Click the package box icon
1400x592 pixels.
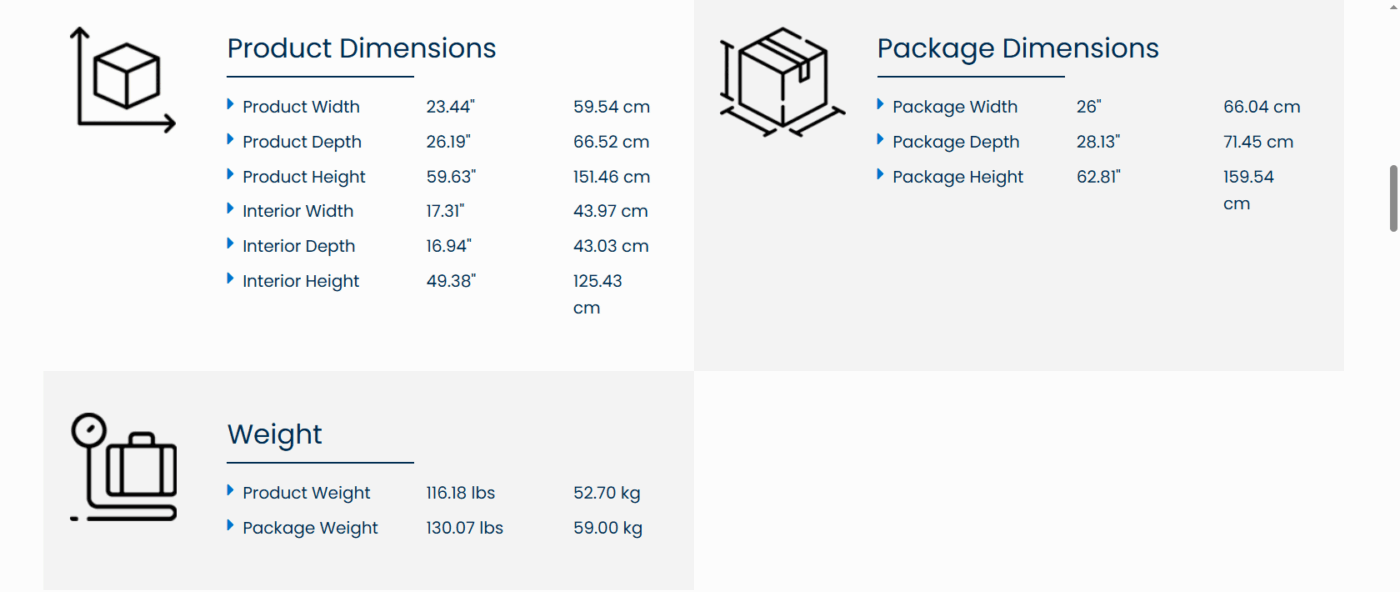coord(782,82)
